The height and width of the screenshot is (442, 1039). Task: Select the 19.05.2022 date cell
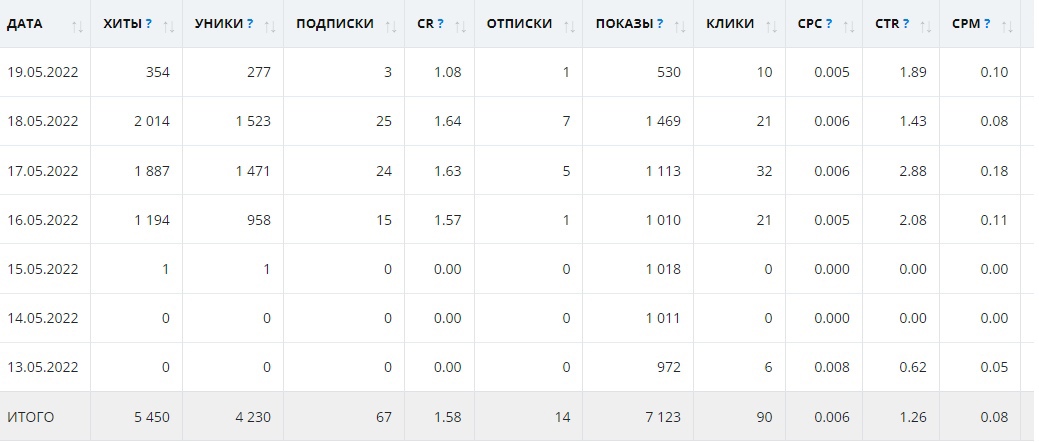click(x=43, y=72)
